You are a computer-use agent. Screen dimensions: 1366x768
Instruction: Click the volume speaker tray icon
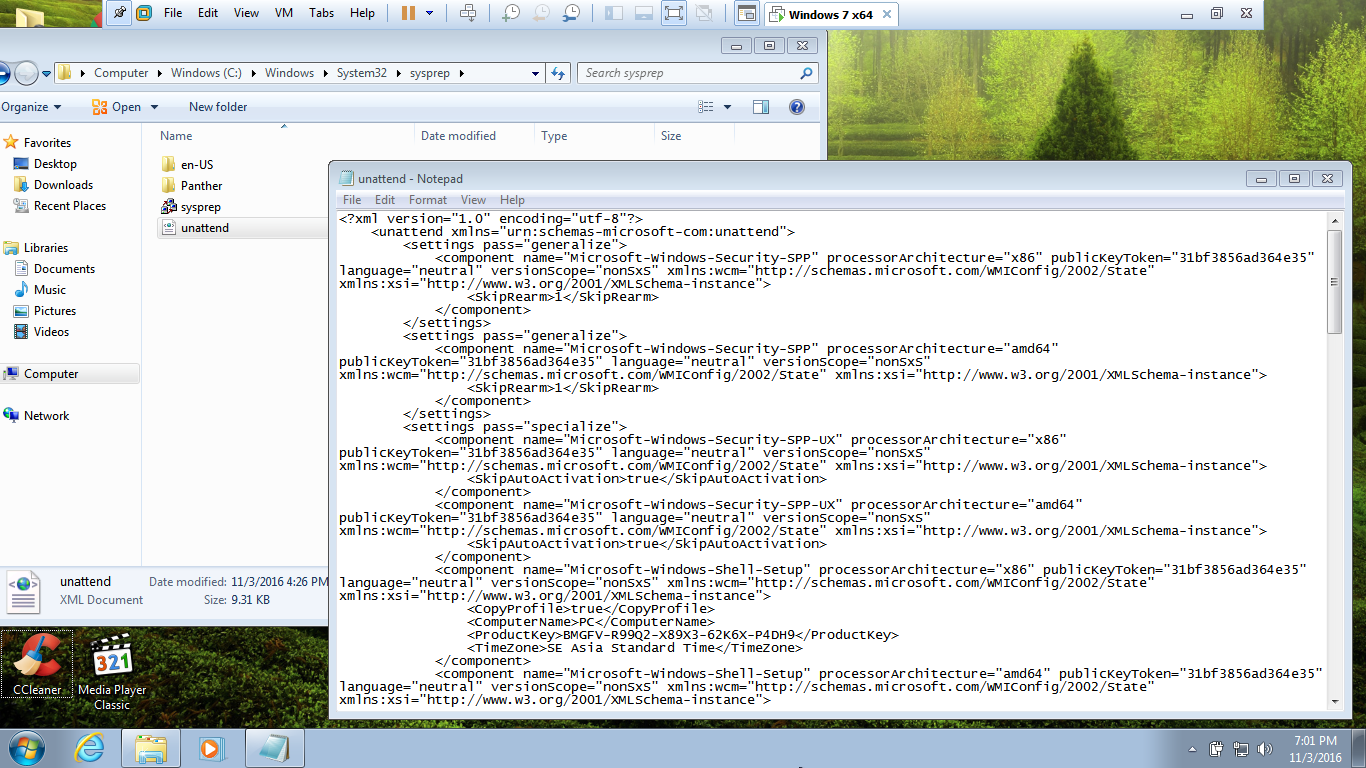point(1265,749)
